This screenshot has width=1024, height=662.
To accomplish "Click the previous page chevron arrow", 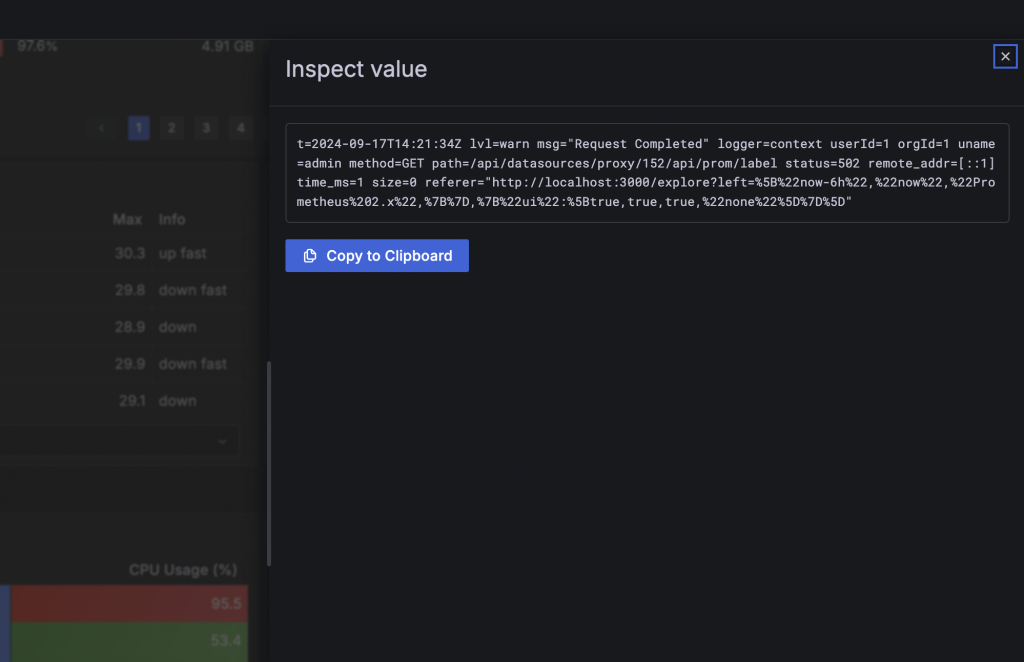I will [x=101, y=128].
